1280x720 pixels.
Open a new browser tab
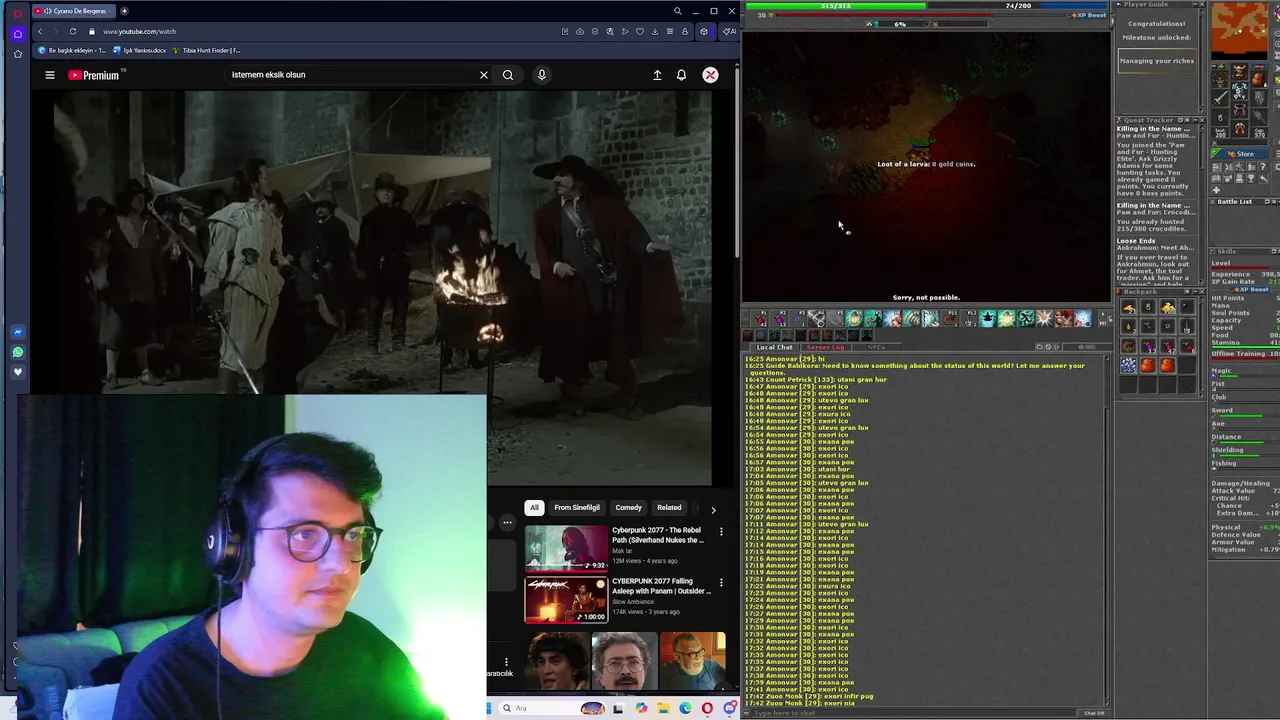(x=124, y=11)
